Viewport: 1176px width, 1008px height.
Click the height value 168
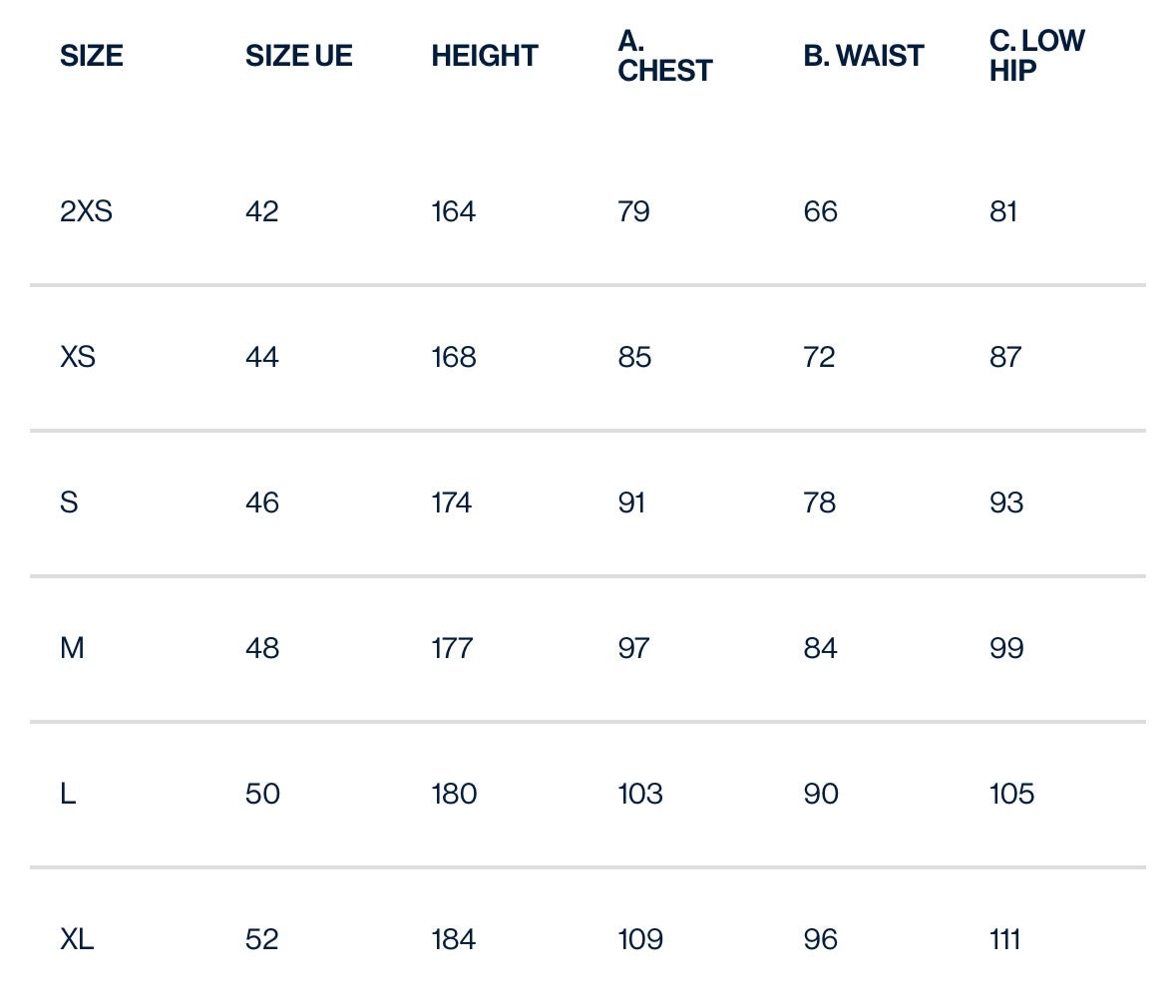click(454, 357)
